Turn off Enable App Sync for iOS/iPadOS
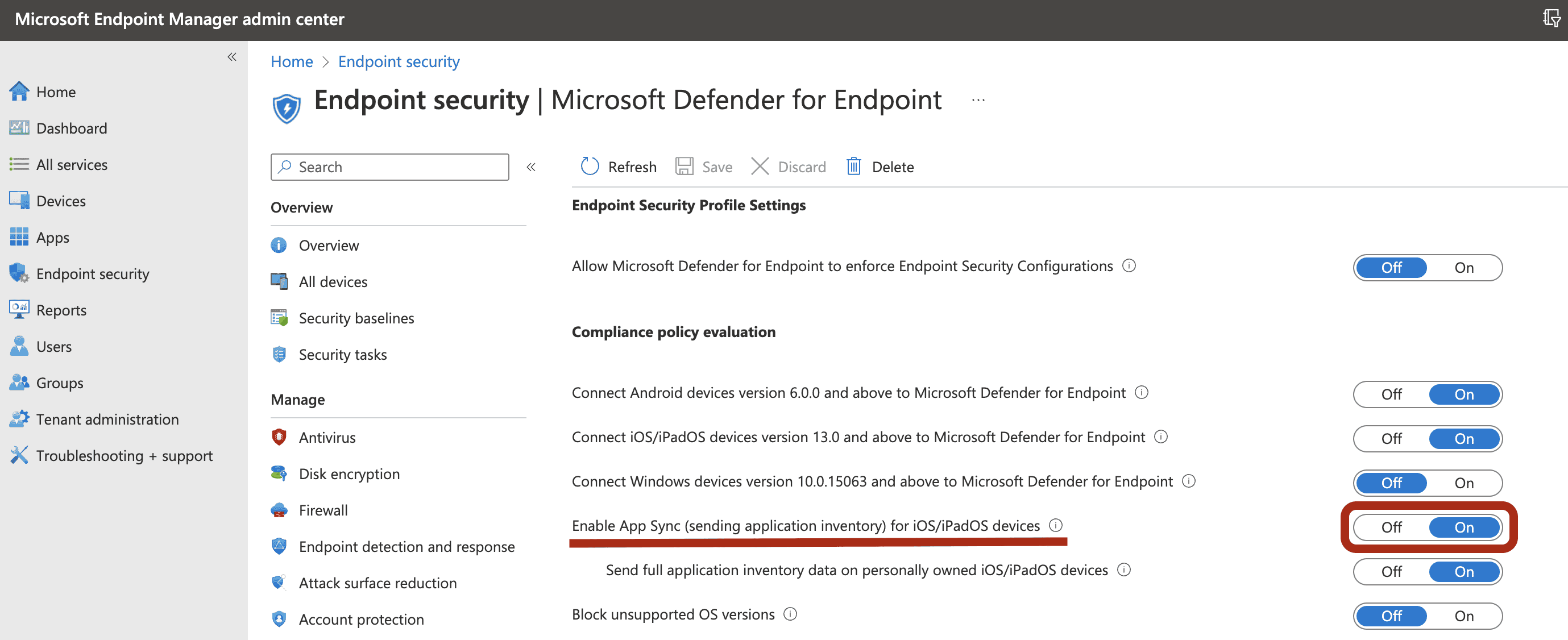This screenshot has height=640, width=1568. point(1391,527)
